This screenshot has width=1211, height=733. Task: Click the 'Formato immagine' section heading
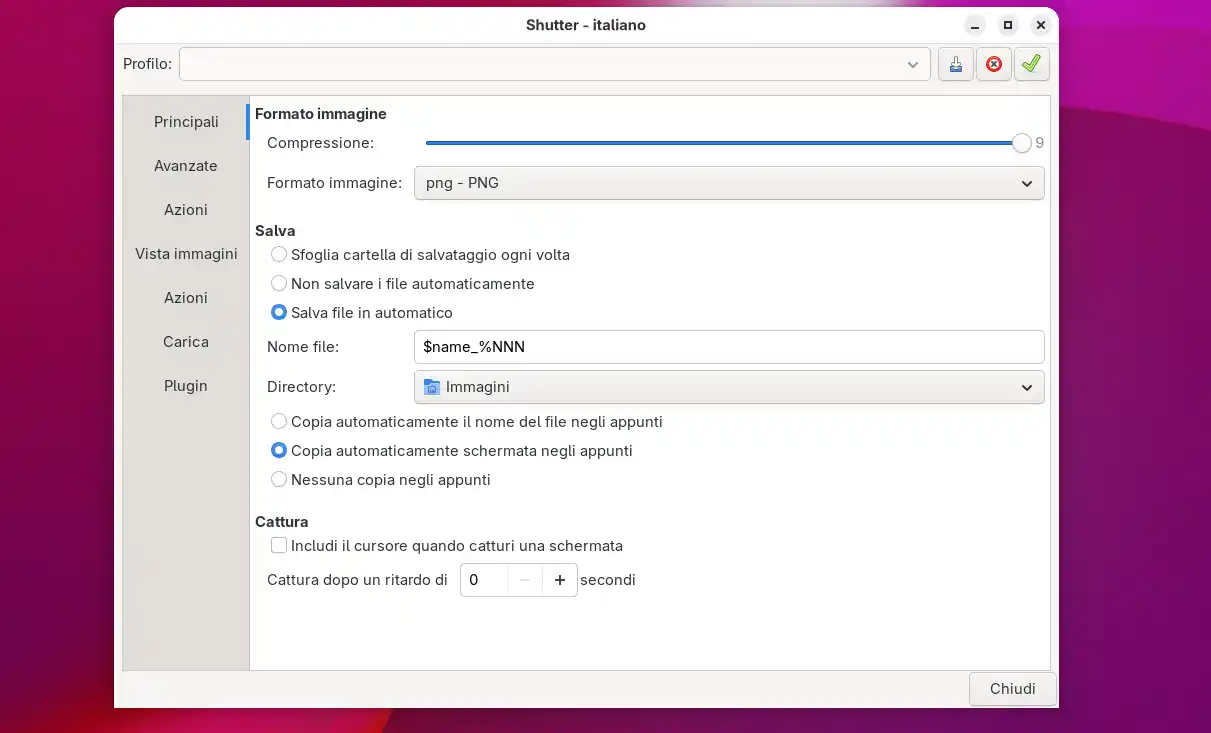point(321,114)
